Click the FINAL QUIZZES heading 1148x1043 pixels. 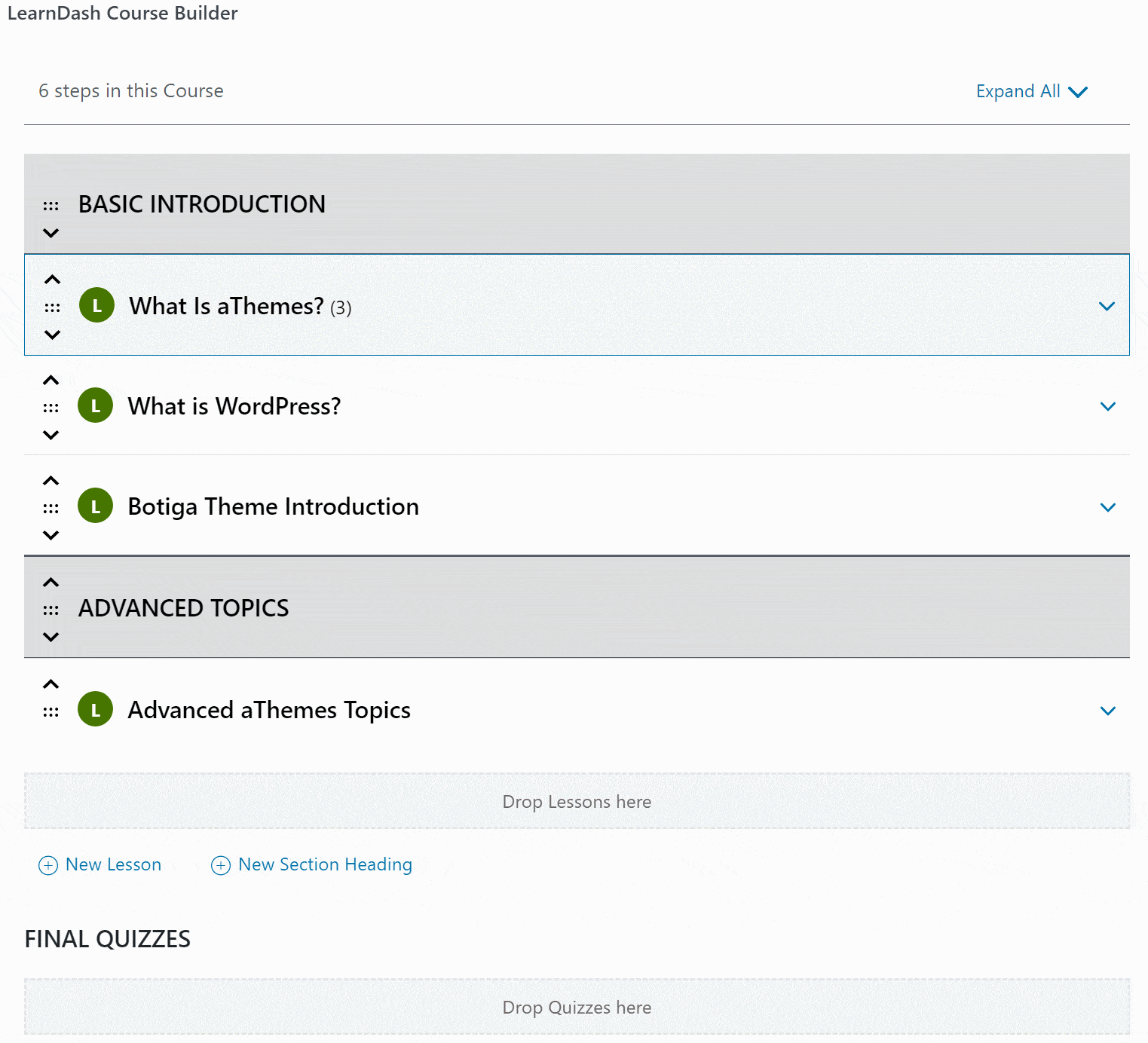(x=108, y=939)
